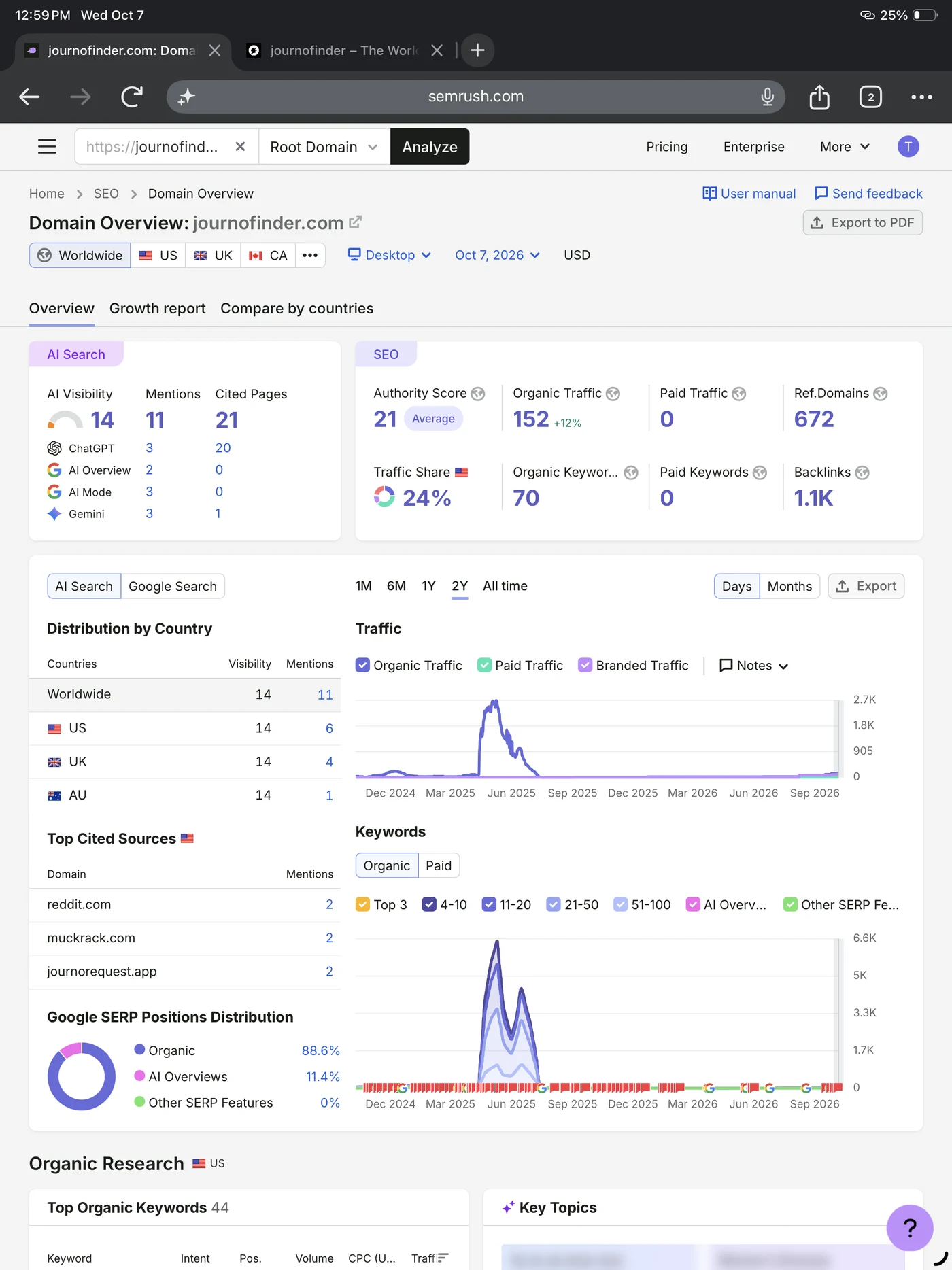Viewport: 952px width, 1270px height.
Task: Select the Google Search tab
Action: point(173,586)
